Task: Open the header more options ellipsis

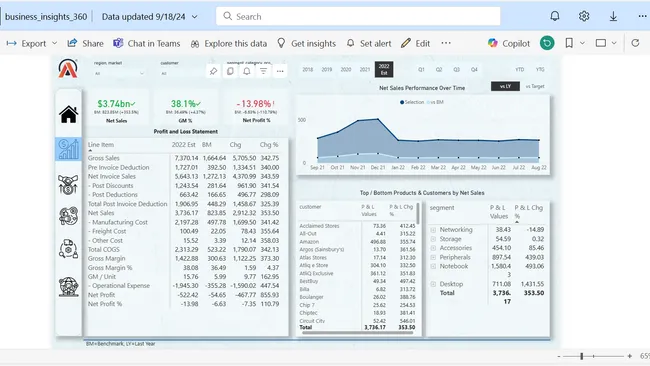Action: pyautogui.click(x=642, y=16)
